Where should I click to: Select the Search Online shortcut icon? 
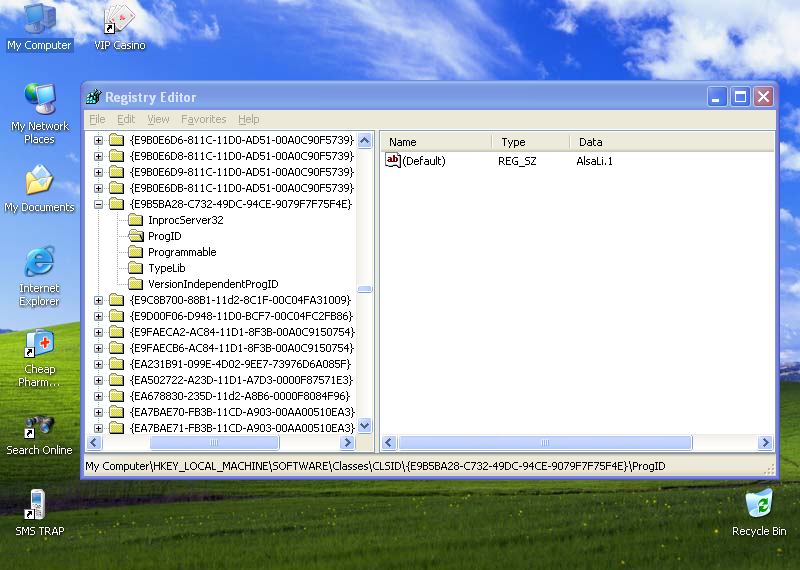(x=39, y=425)
